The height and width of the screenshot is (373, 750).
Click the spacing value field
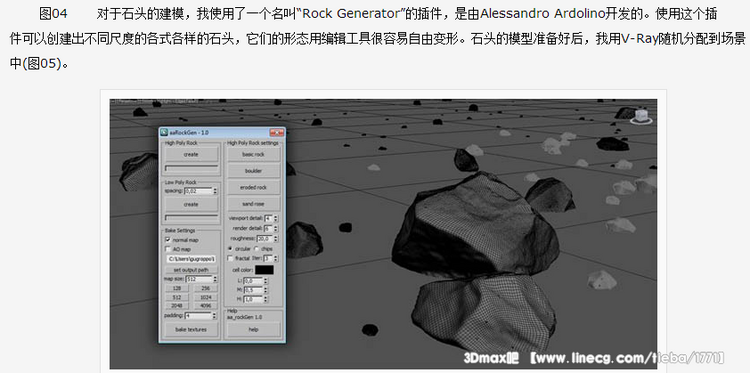pos(199,191)
